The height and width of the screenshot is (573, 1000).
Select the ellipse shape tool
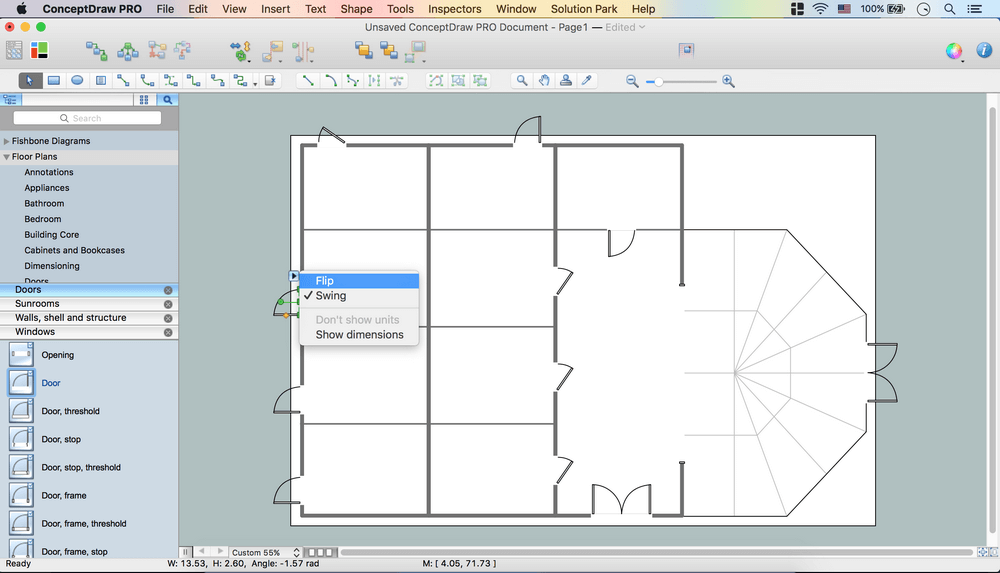tap(77, 81)
